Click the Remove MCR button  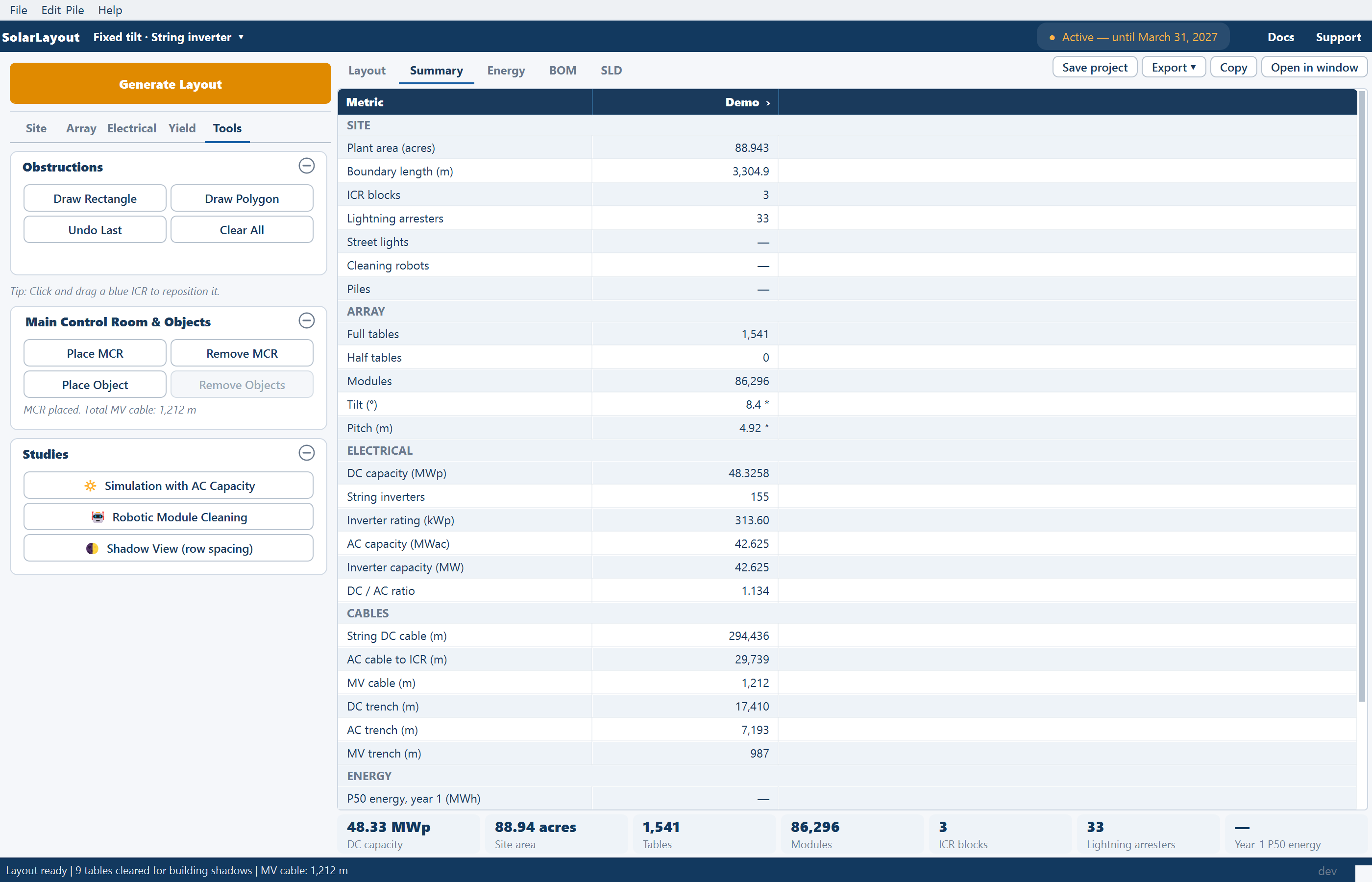[x=242, y=353]
